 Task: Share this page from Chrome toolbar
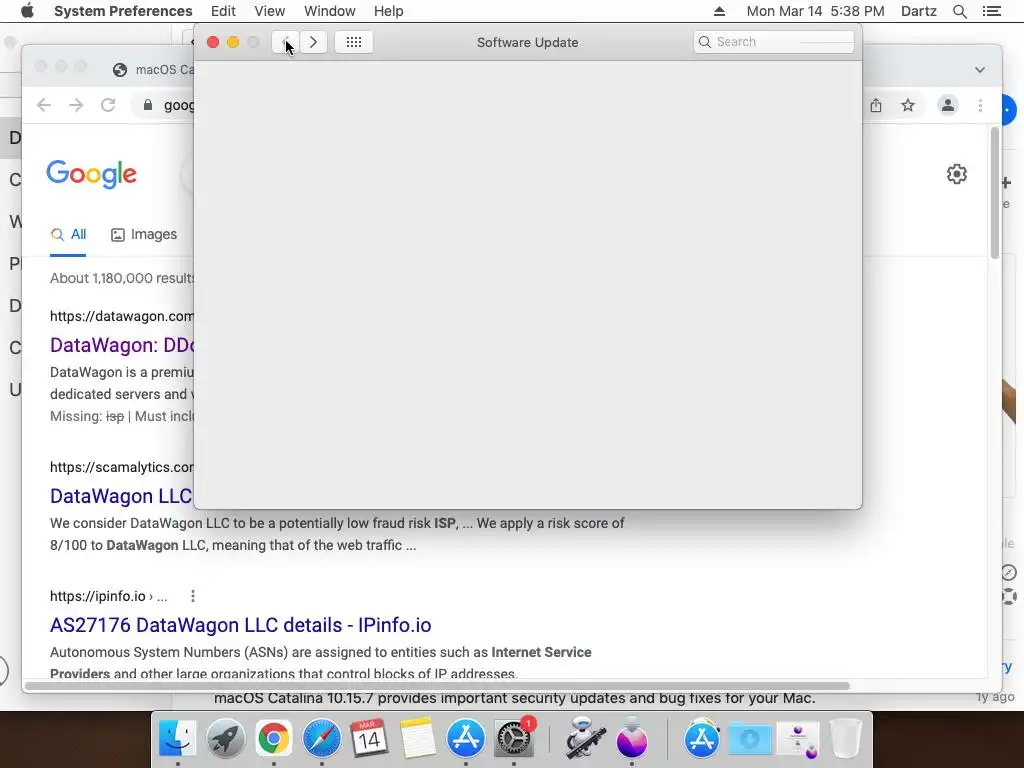[x=876, y=105]
